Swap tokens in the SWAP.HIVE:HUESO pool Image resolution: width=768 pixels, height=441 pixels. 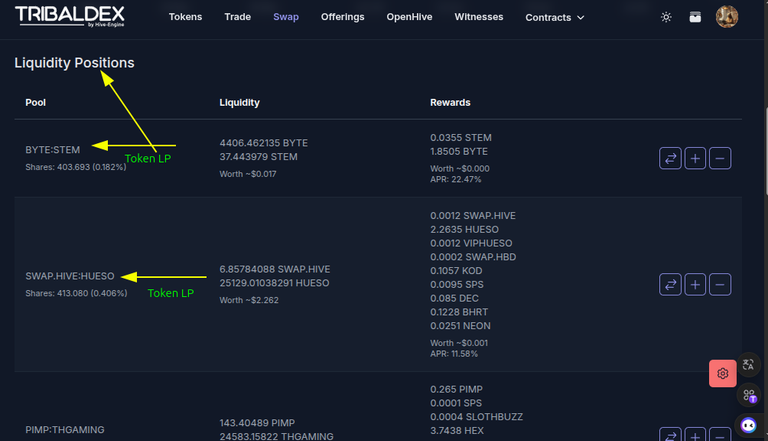pos(670,285)
